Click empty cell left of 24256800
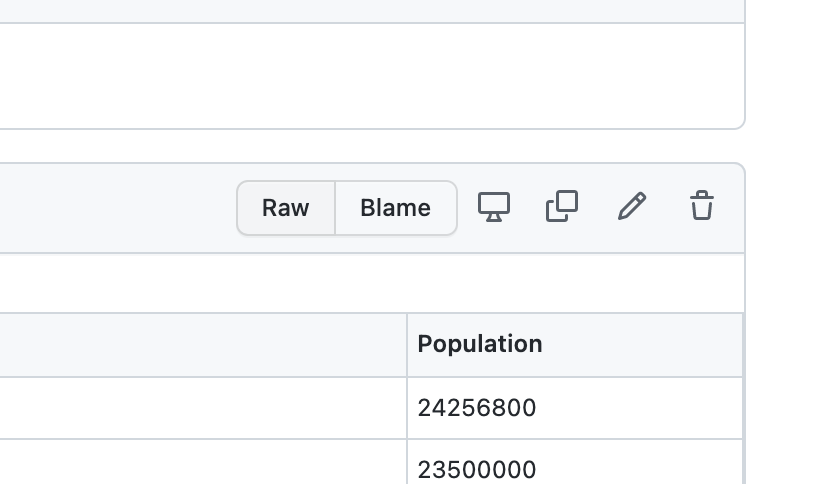 (x=200, y=408)
